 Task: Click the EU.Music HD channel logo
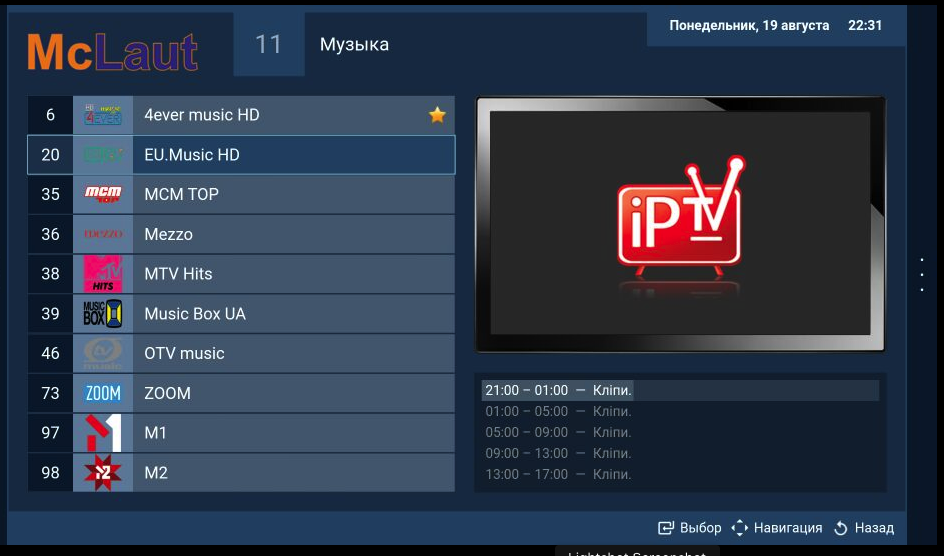pos(103,155)
